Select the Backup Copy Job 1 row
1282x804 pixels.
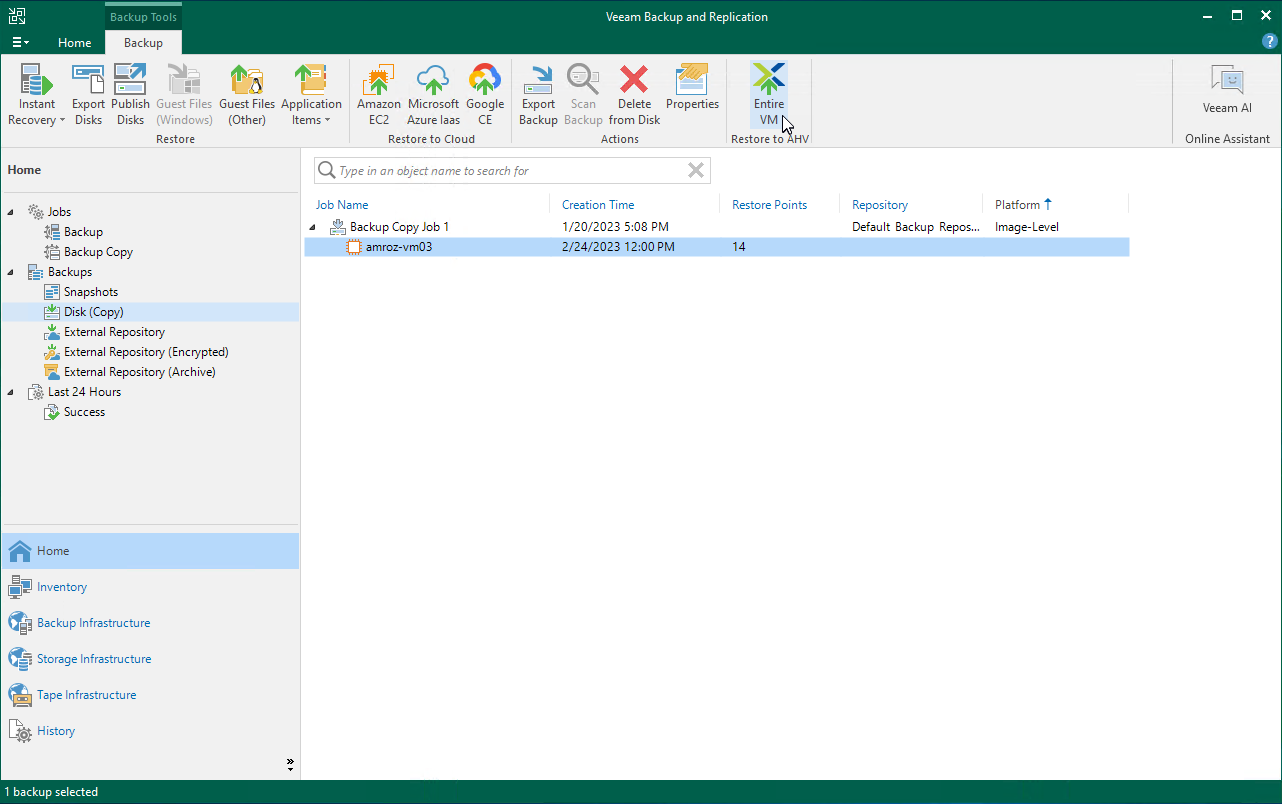pos(717,227)
